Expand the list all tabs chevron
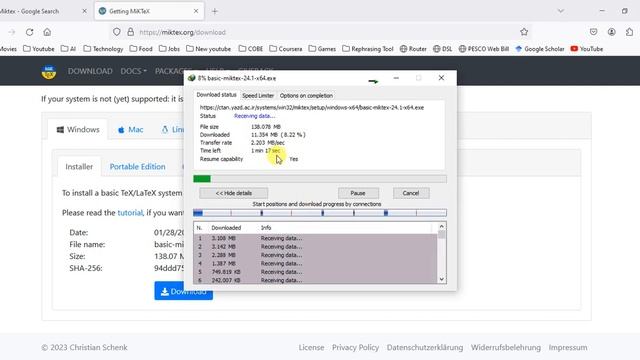This screenshot has width=640, height=360. coord(561,11)
